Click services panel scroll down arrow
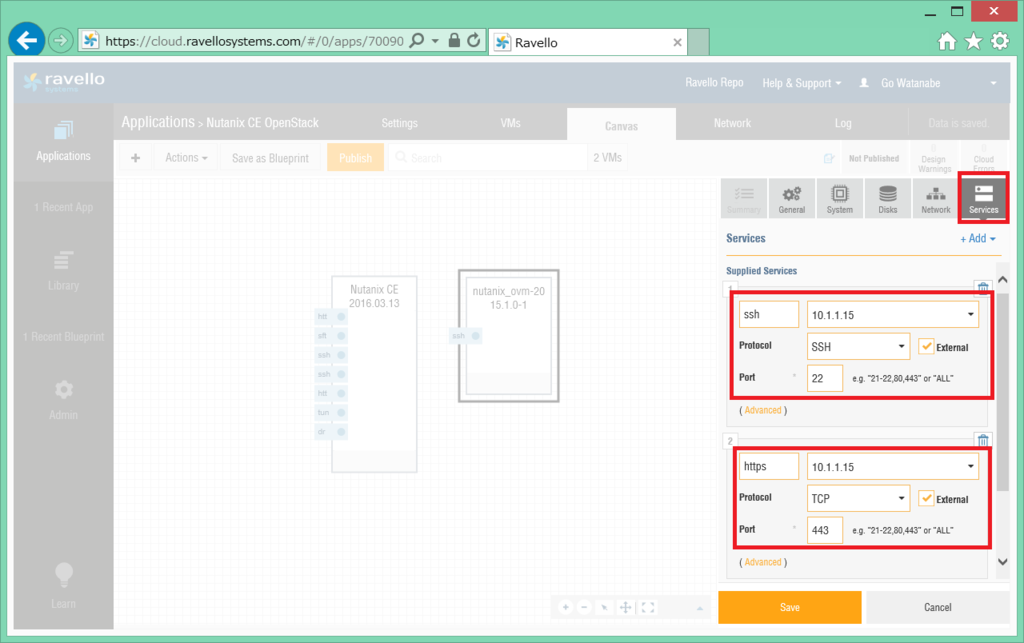Viewport: 1024px width, 643px height. pos(1002,561)
